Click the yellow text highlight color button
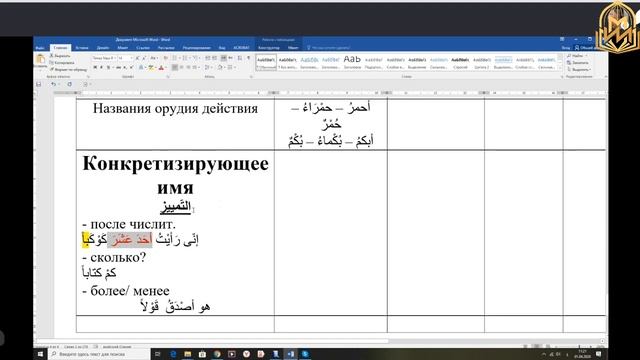The width and height of the screenshot is (640, 360). (151, 67)
